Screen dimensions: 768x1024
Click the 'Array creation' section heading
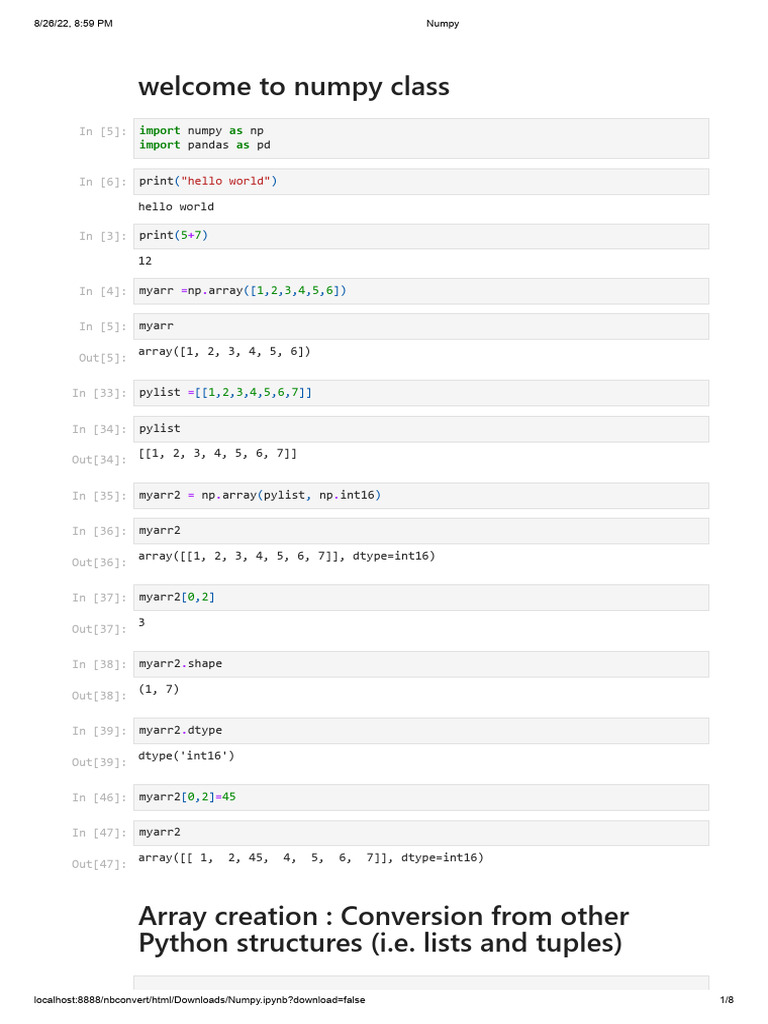pyautogui.click(x=383, y=929)
